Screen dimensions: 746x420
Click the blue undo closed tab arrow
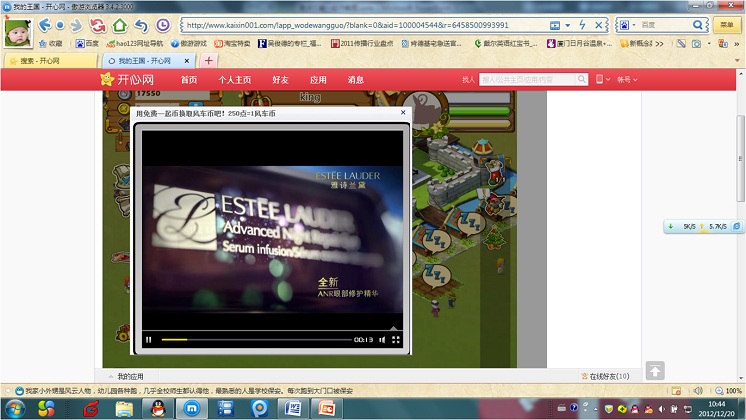coord(141,25)
